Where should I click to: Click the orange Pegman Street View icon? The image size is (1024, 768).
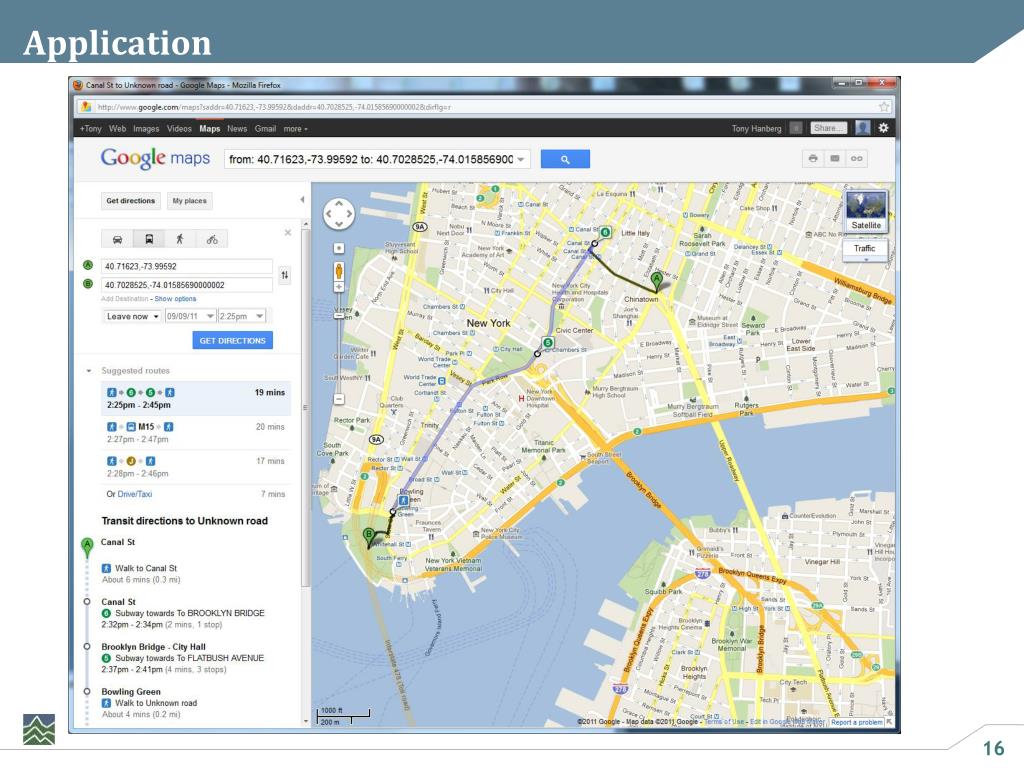pos(339,270)
